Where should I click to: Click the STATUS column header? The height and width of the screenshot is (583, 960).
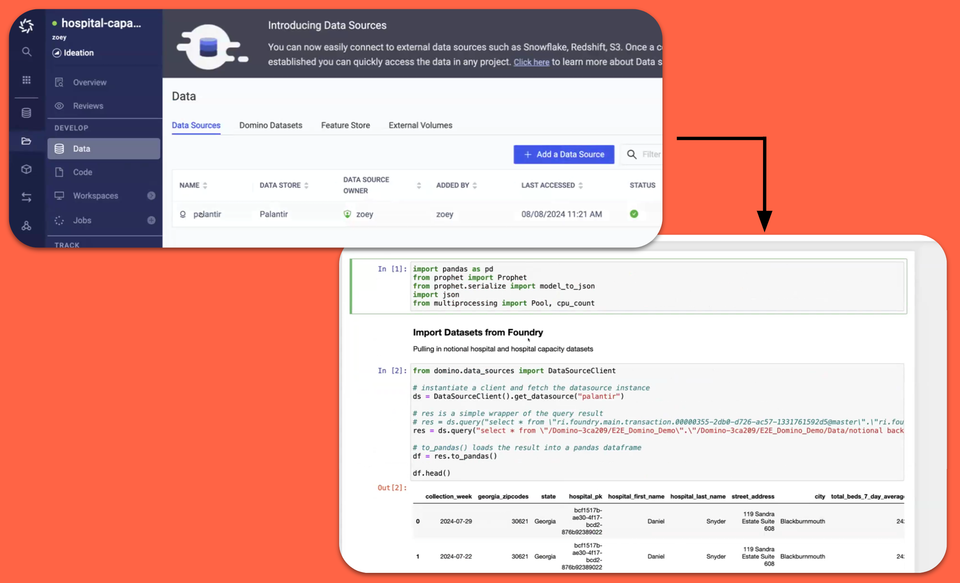tap(642, 186)
